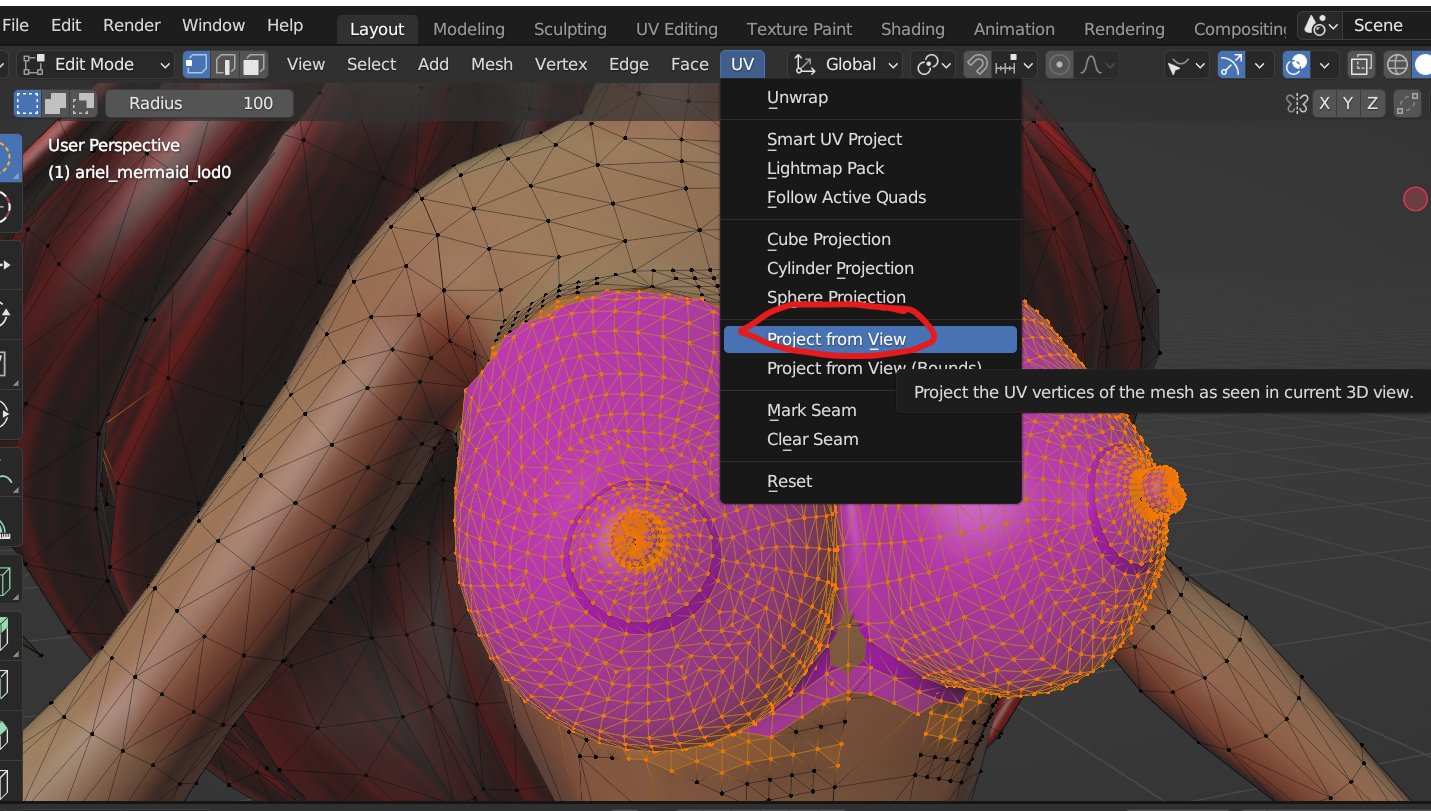Select the Rotate tool
This screenshot has height=811, width=1431.
click(x=8, y=315)
